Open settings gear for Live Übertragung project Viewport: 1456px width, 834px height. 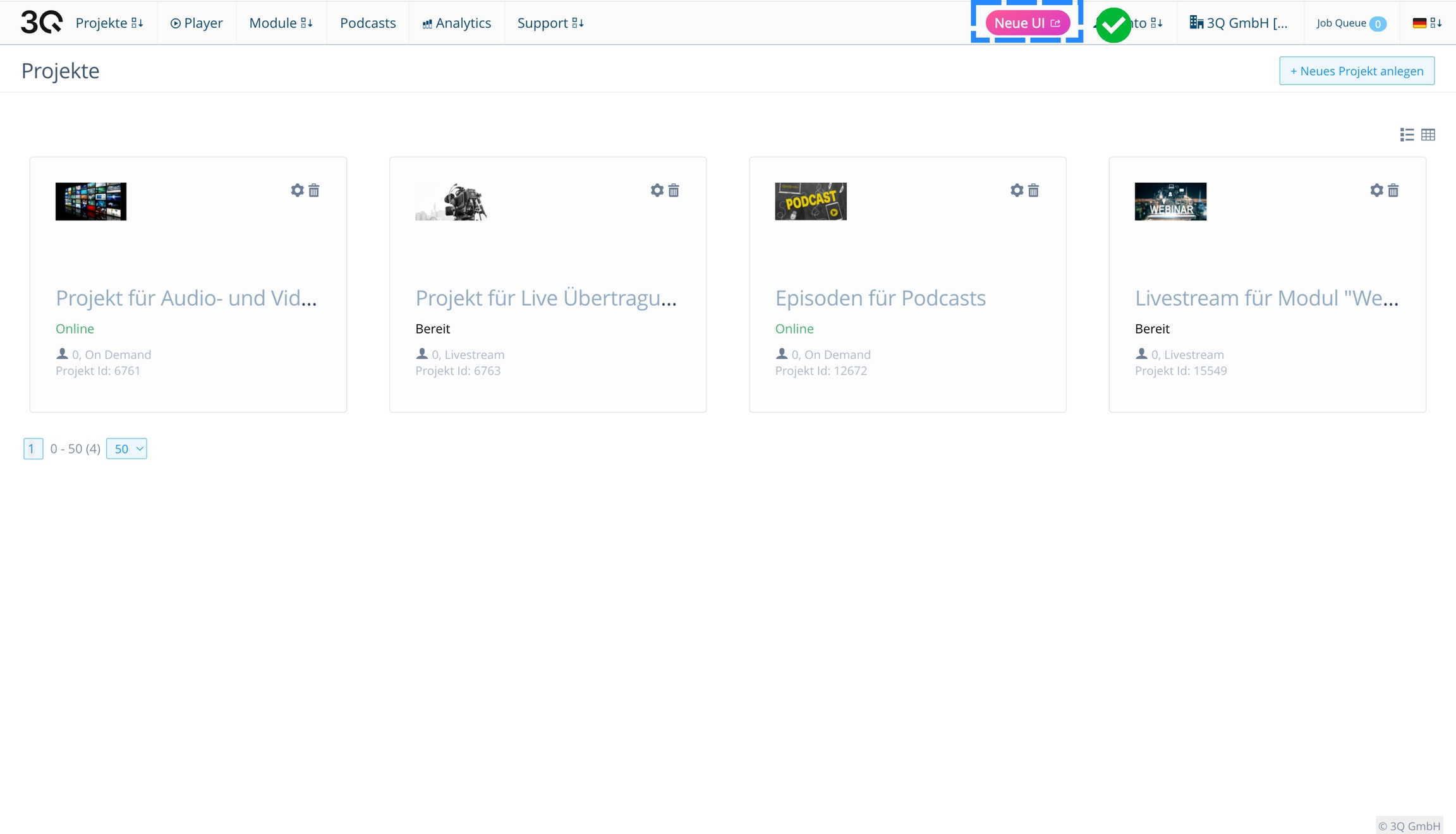[657, 190]
